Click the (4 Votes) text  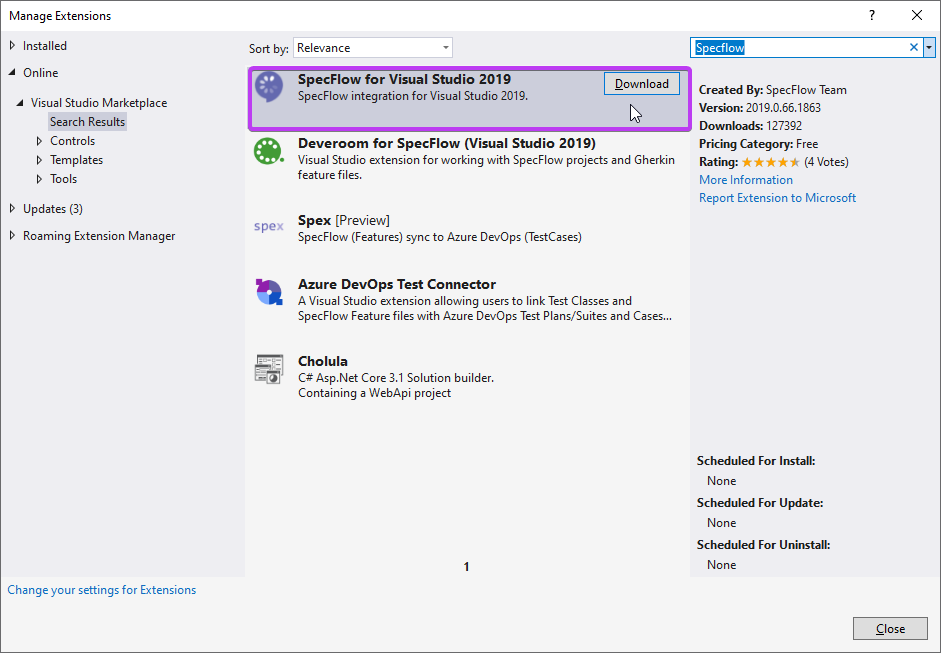(826, 162)
